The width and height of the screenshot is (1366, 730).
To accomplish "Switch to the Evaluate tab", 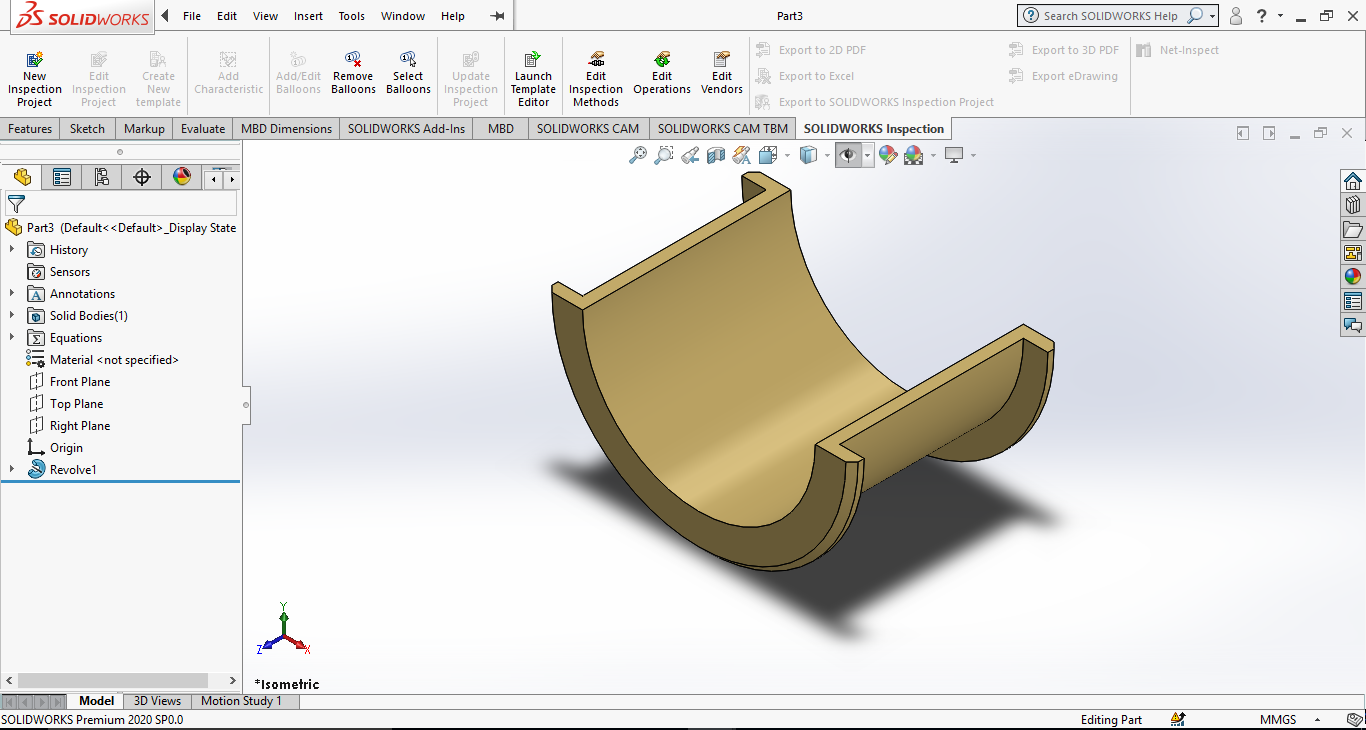I will 203,129.
